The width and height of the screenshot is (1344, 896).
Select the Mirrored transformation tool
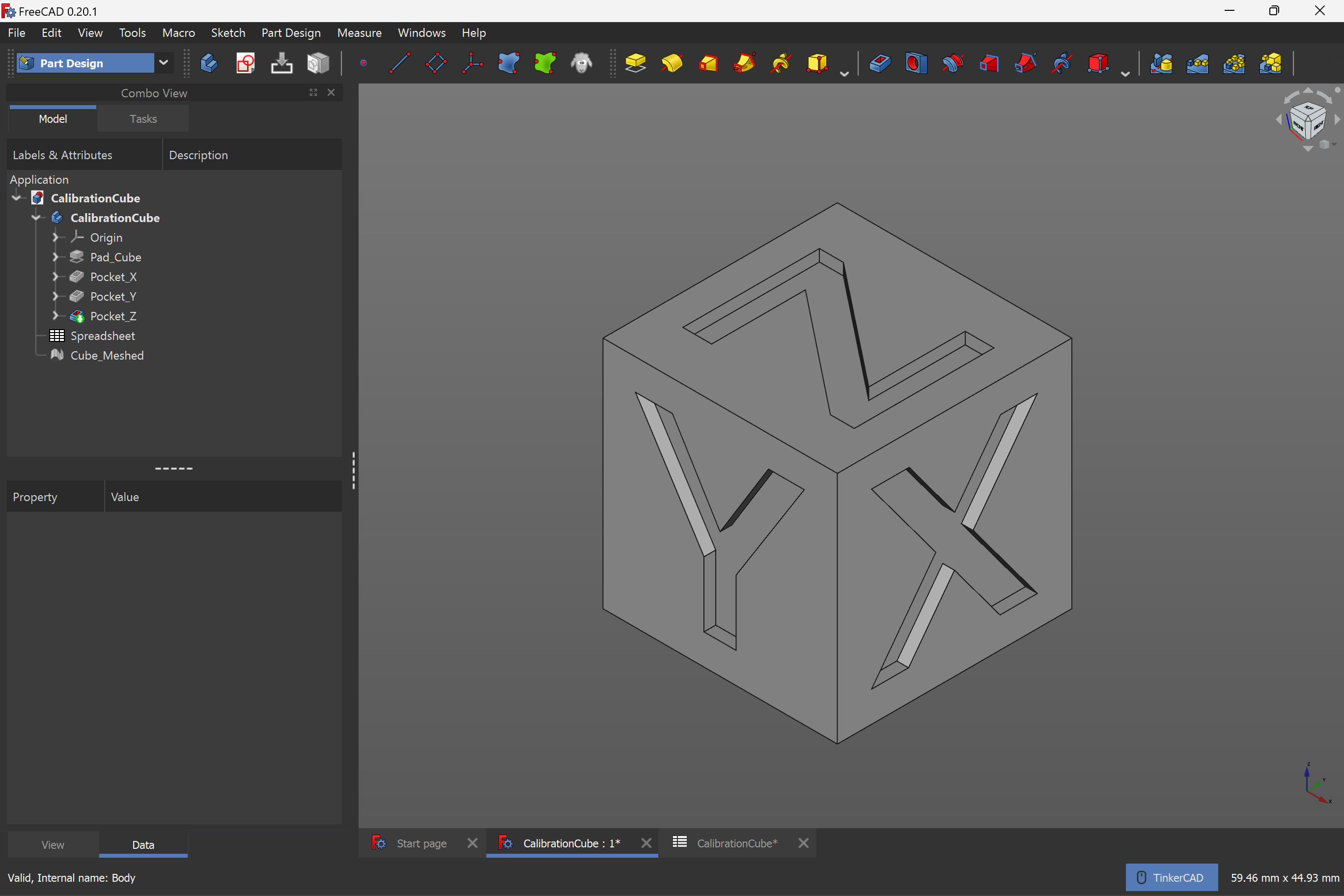click(1163, 63)
